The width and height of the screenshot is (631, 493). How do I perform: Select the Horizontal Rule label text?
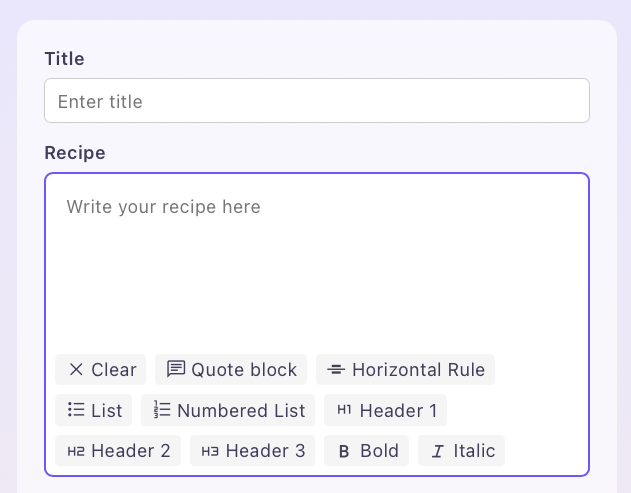tap(418, 370)
